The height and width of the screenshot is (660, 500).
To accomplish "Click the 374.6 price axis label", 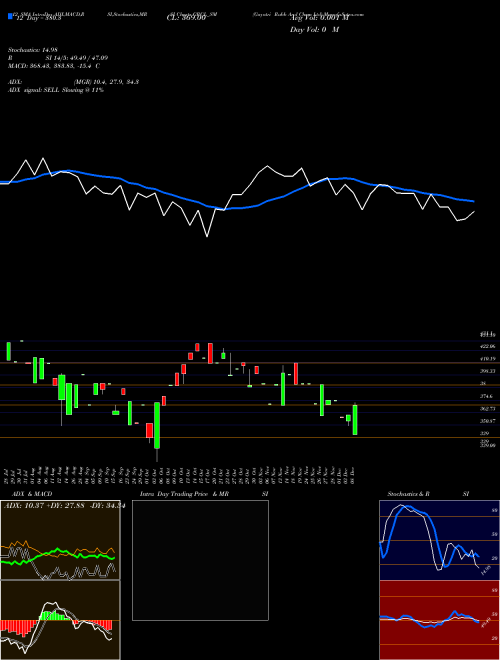I will click(487, 396).
